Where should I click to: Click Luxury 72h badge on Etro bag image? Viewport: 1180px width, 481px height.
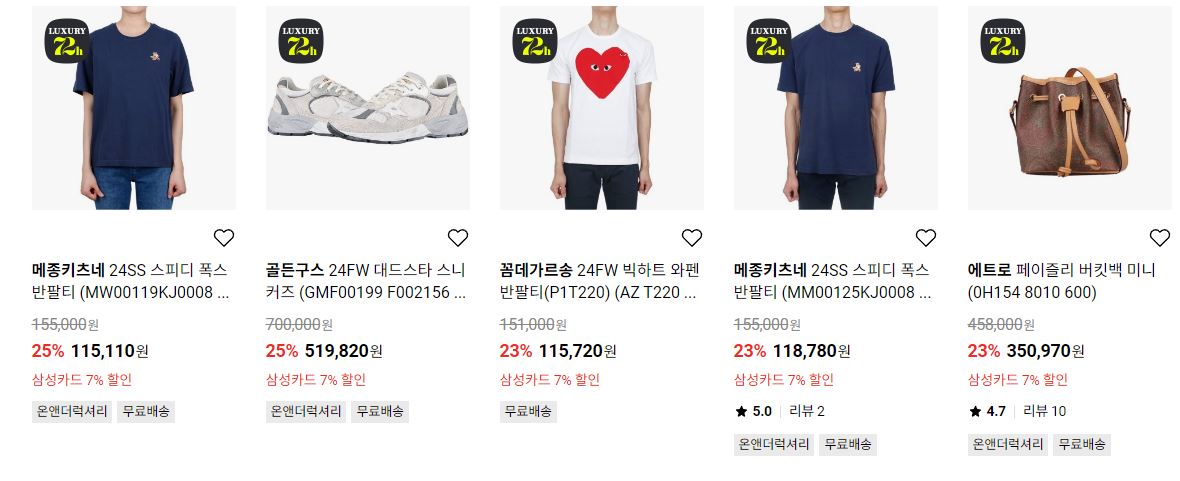click(x=1003, y=41)
